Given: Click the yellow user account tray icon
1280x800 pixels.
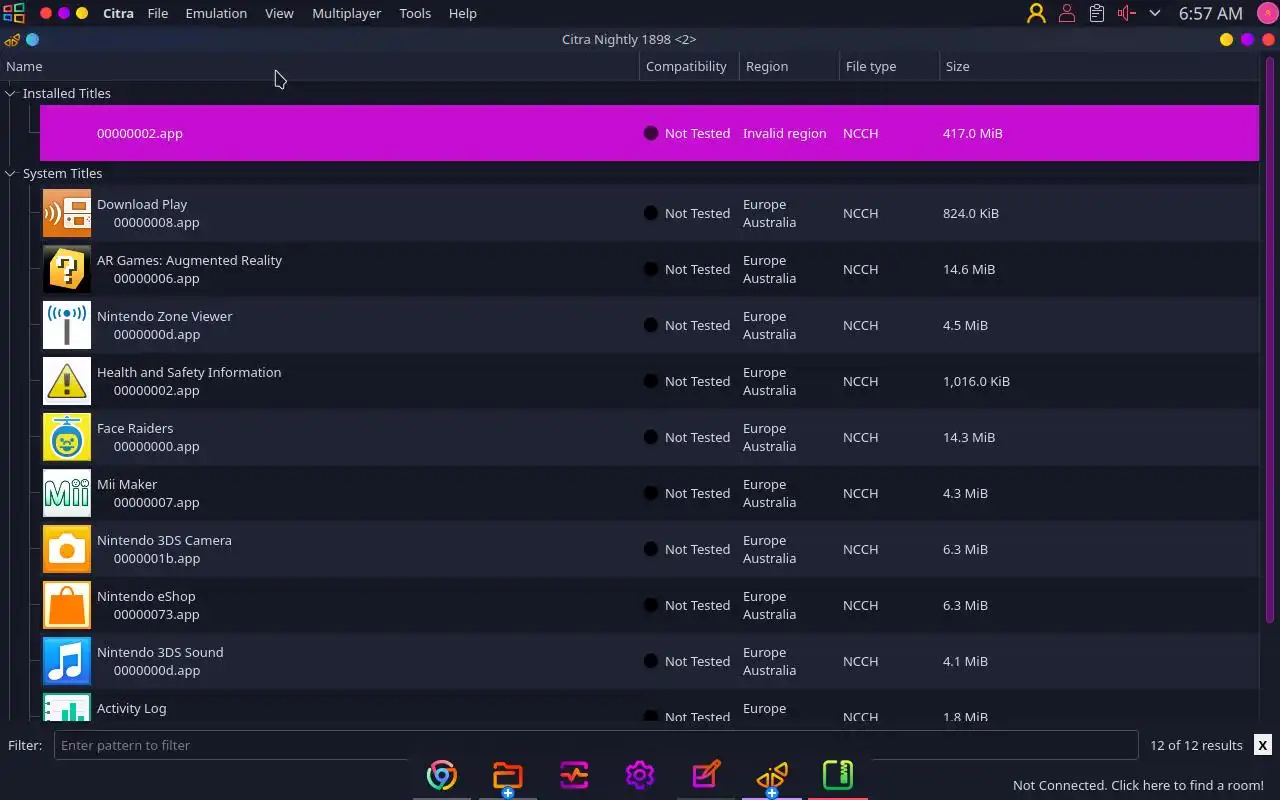Looking at the screenshot, I should (1036, 13).
